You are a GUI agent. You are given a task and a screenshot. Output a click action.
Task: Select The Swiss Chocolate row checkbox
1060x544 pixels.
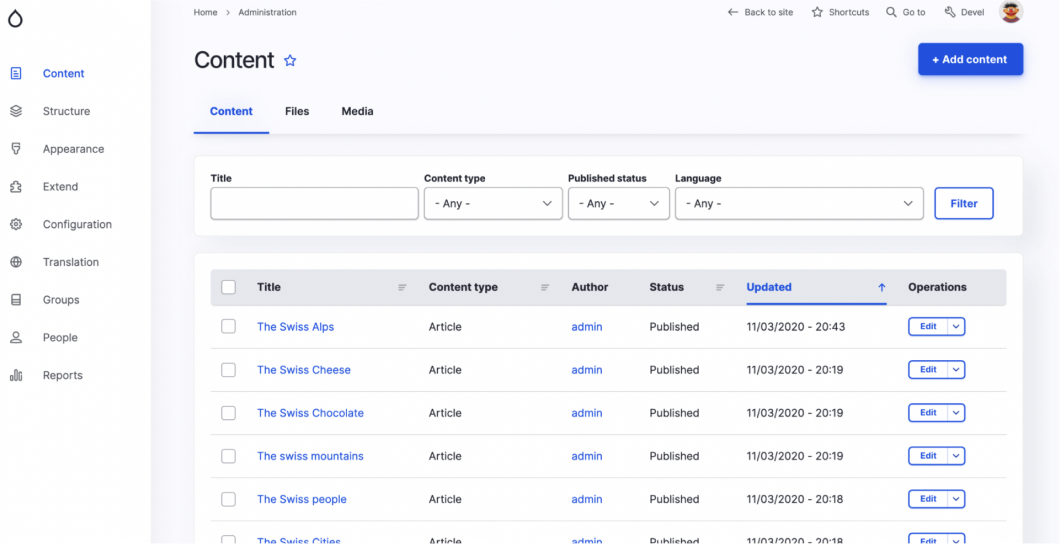coord(228,413)
